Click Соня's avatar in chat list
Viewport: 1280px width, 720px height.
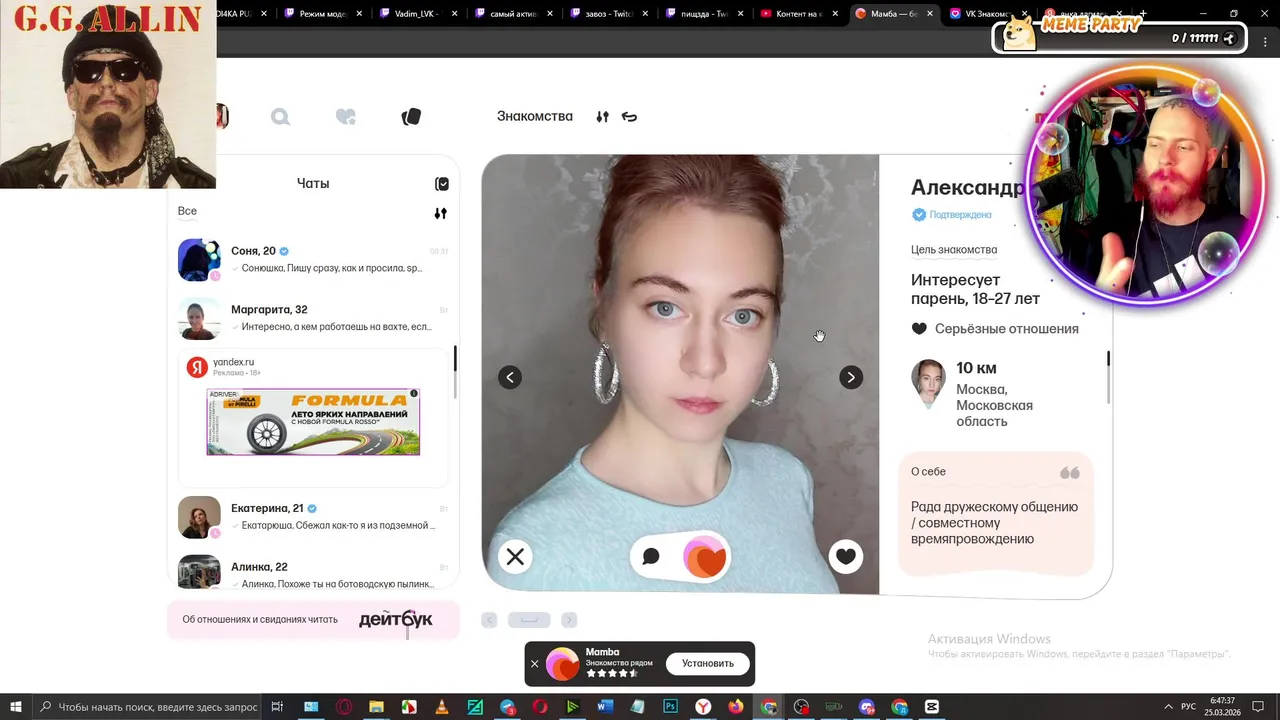point(199,260)
